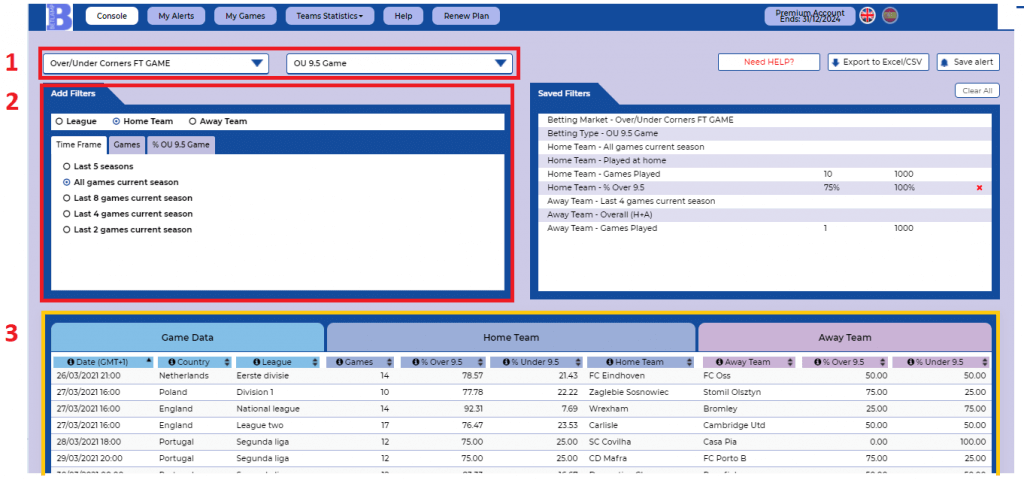This screenshot has width=1024, height=480.
Task: Select League filter radio button
Action: click(x=59, y=121)
